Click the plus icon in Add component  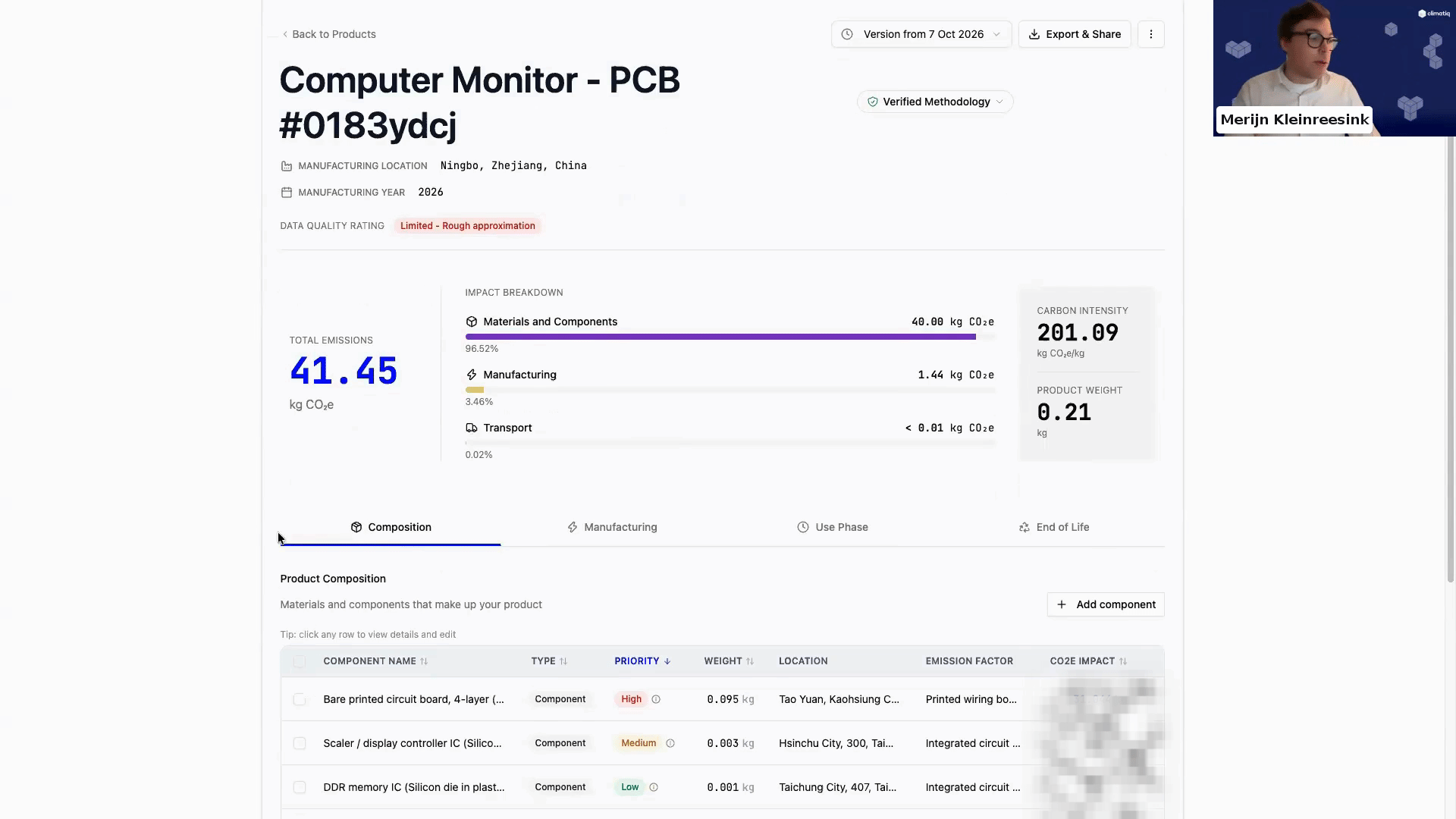(1062, 604)
